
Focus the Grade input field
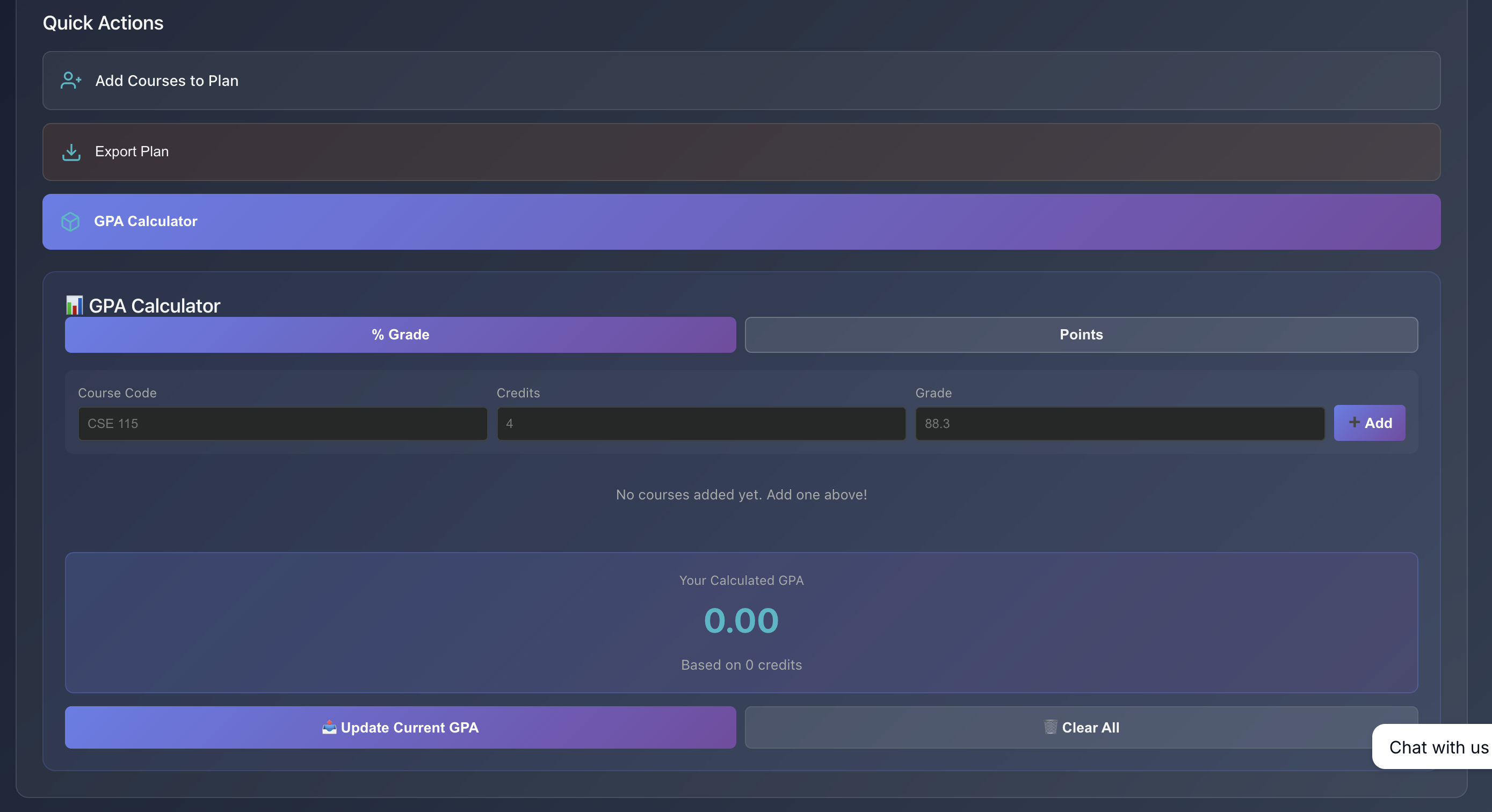pyautogui.click(x=1119, y=424)
